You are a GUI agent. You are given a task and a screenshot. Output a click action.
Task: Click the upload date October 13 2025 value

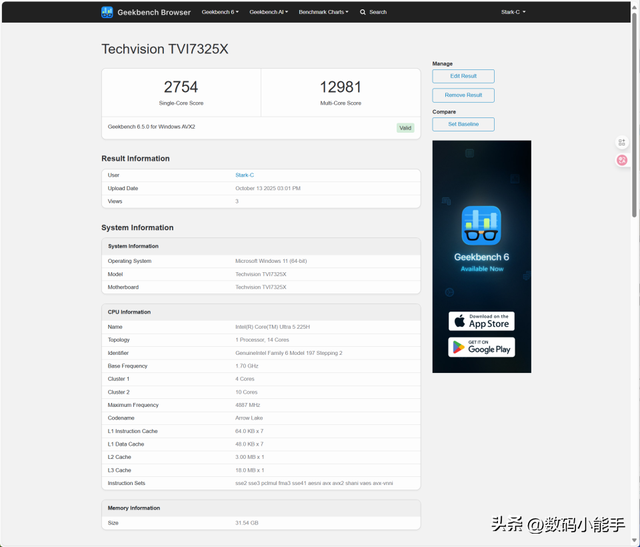[268, 188]
